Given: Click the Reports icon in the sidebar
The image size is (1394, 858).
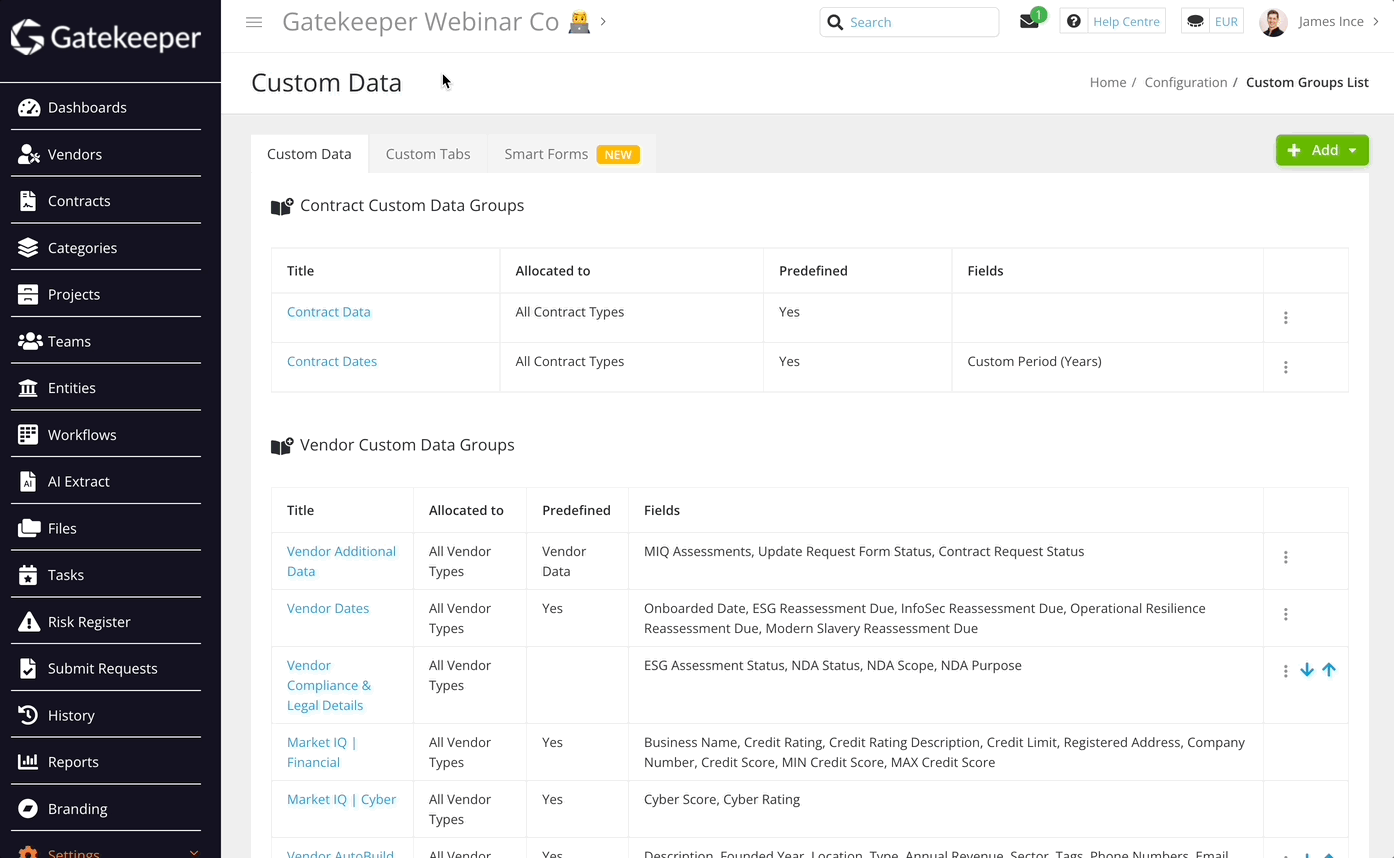Looking at the screenshot, I should click(x=27, y=761).
